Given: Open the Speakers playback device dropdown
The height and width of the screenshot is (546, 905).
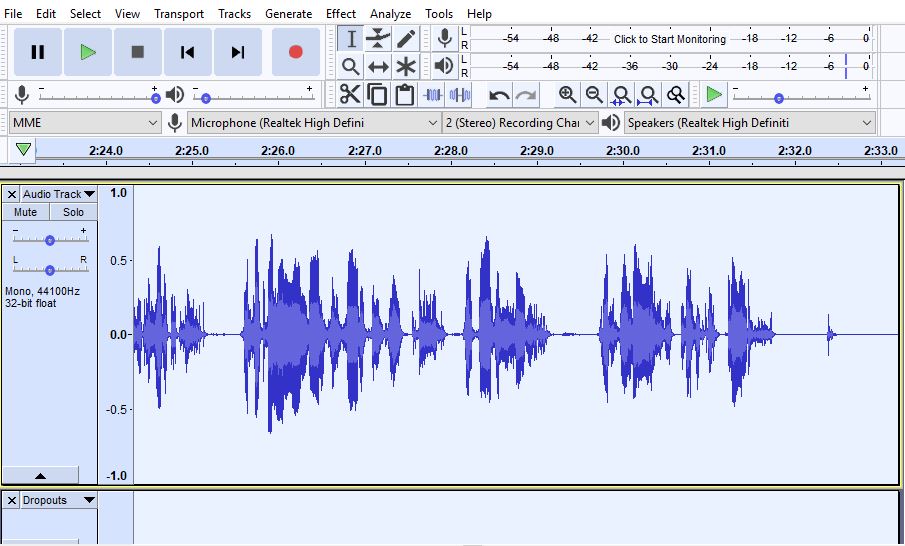Looking at the screenshot, I should click(x=749, y=122).
